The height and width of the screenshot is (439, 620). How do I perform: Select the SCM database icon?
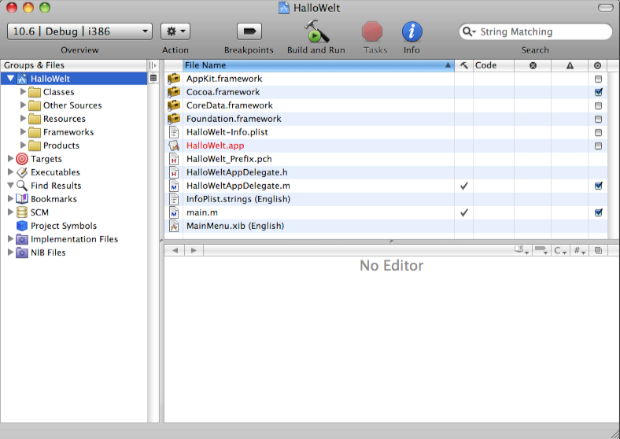[x=22, y=212]
